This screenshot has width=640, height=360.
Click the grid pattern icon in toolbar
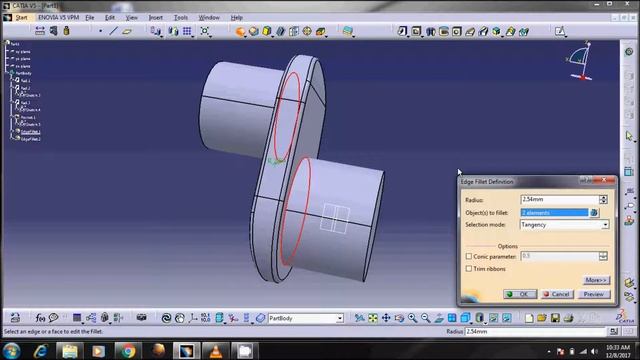point(187,31)
